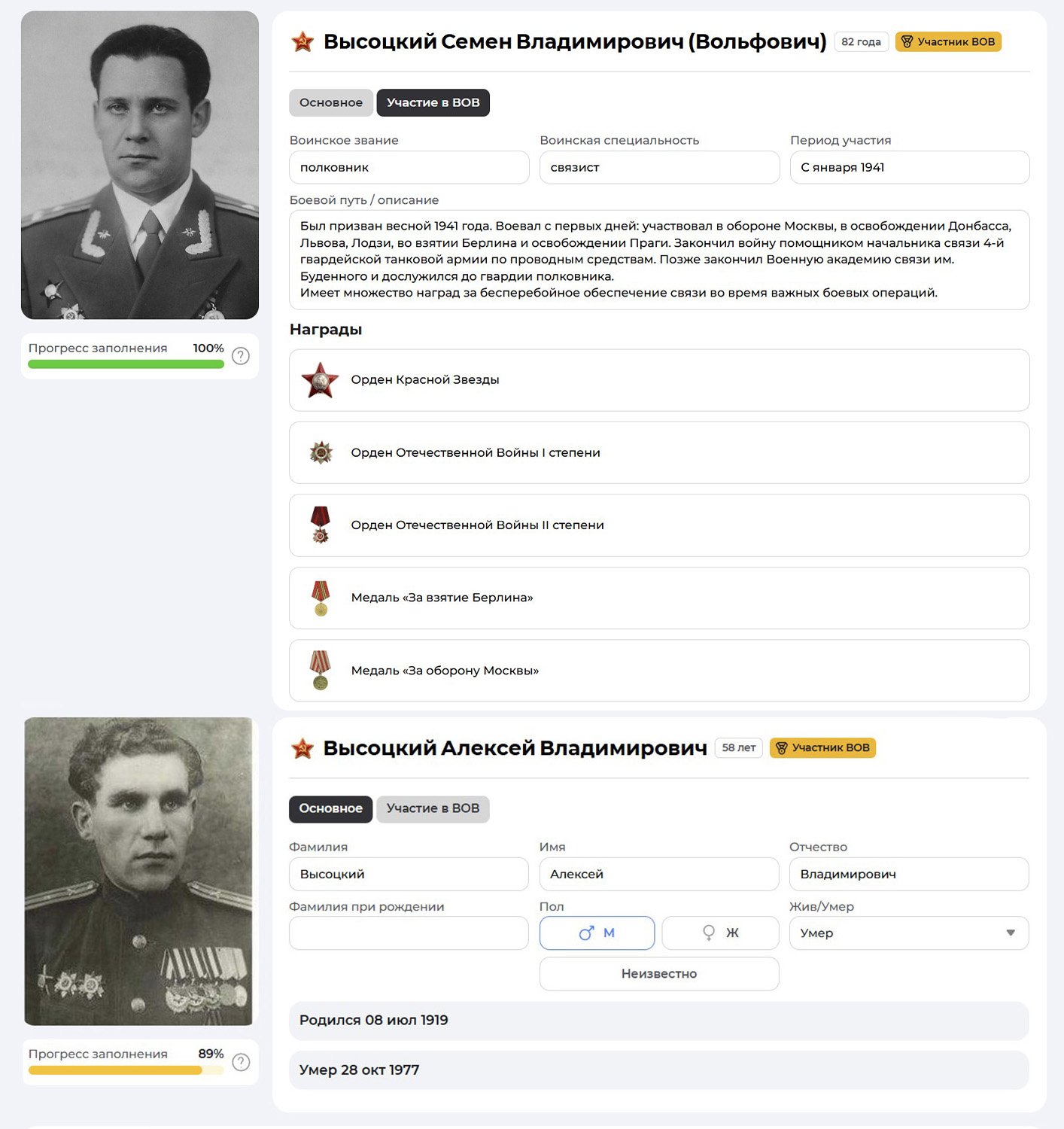Open Участие в ВОВ tab for Алексей

[x=433, y=808]
